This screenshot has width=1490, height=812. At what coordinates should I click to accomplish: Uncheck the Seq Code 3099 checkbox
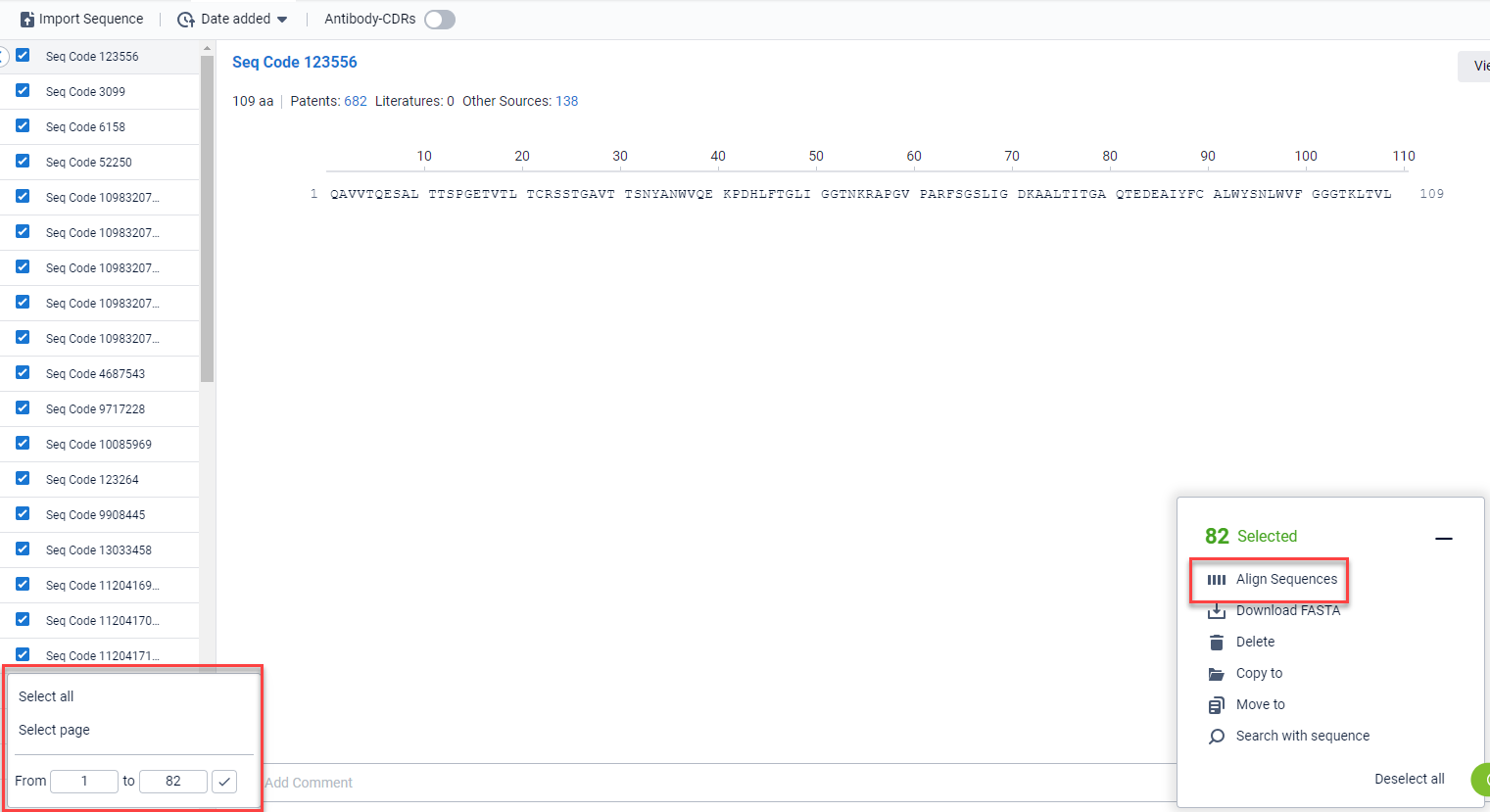click(23, 91)
